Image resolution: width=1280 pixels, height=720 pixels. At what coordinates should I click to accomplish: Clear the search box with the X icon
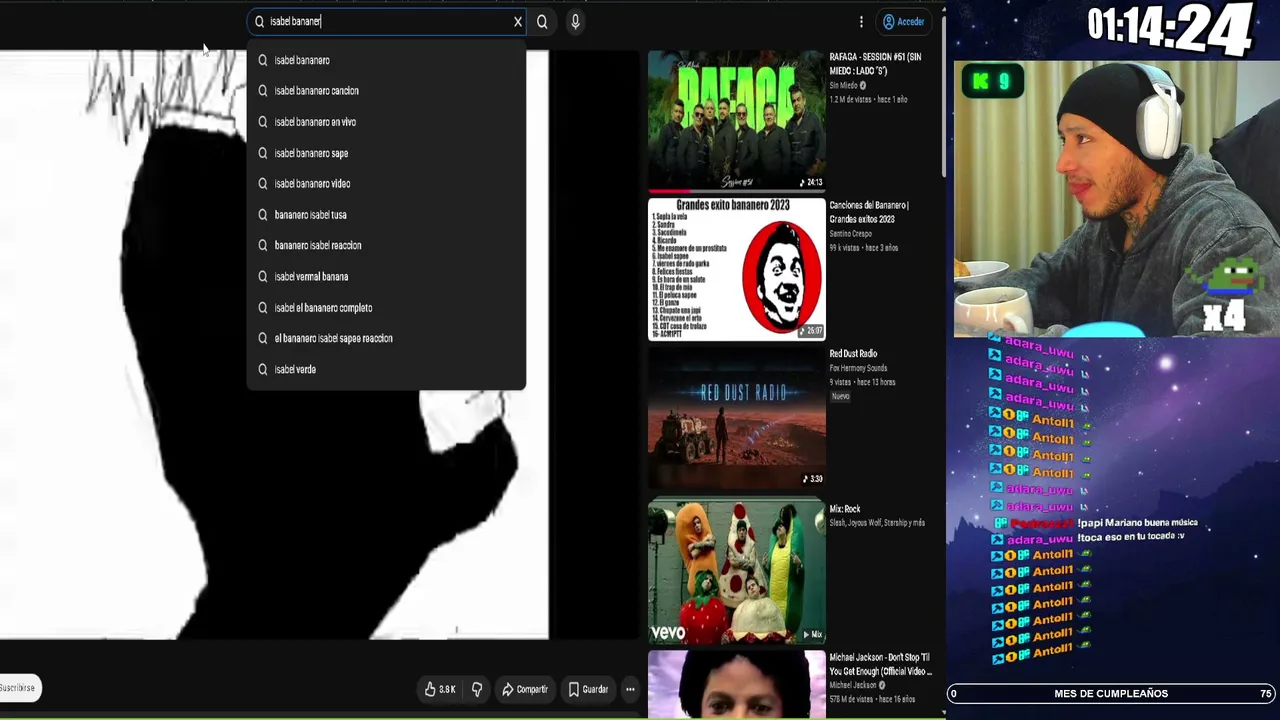(x=518, y=21)
